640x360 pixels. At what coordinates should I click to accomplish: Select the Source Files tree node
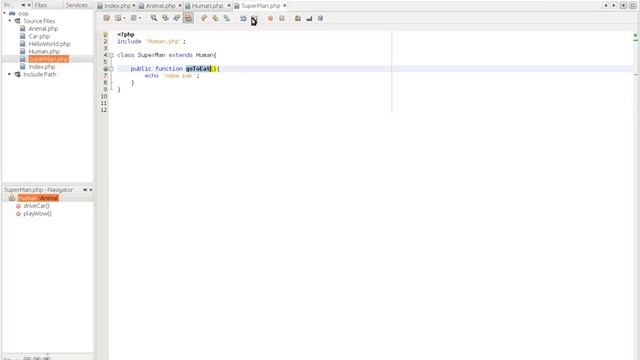[39, 21]
